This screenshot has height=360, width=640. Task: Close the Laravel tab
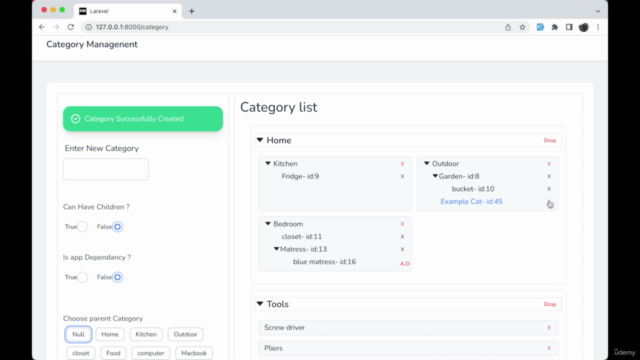point(175,11)
